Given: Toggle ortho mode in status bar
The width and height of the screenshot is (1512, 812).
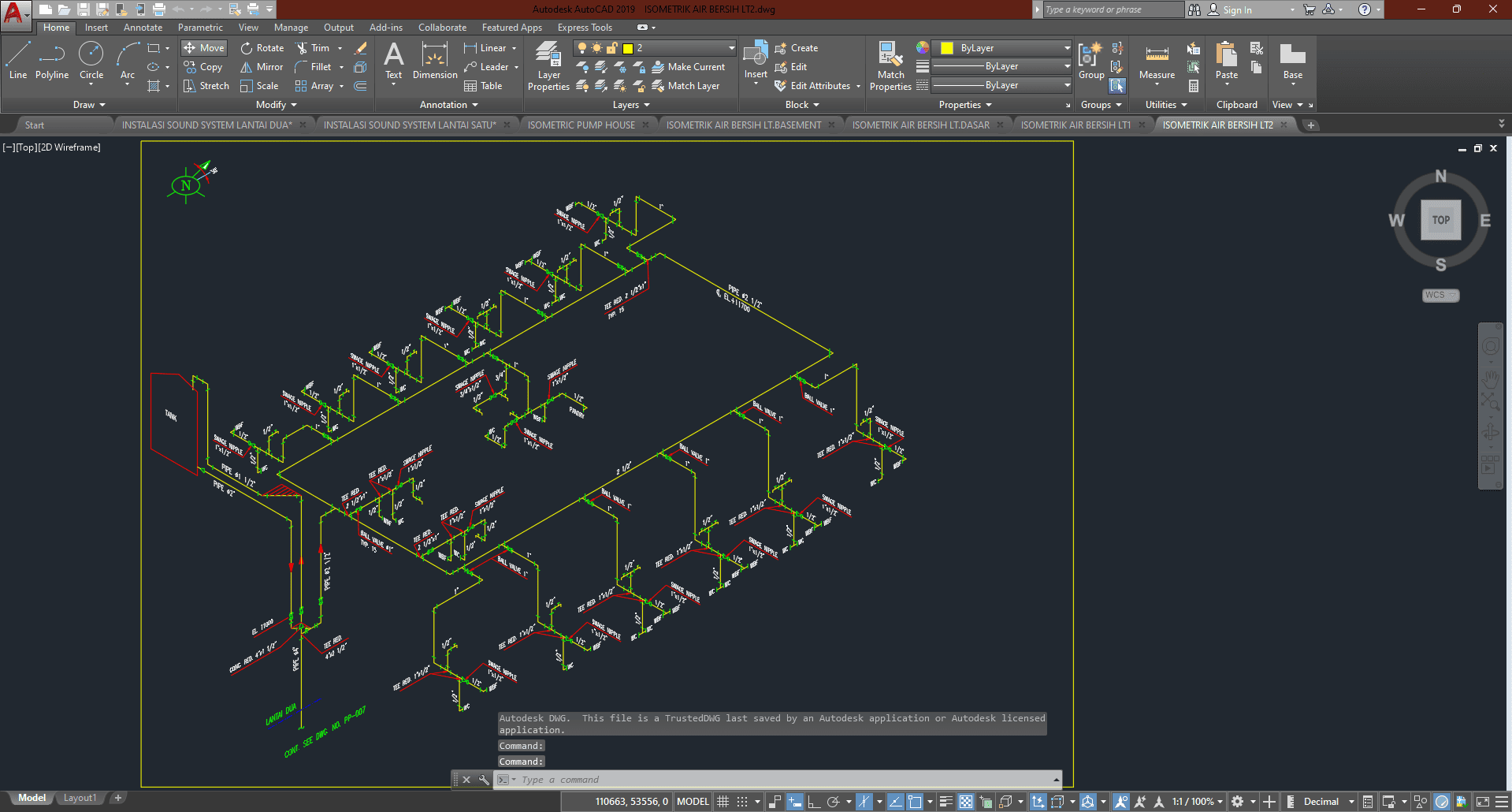Looking at the screenshot, I should (814, 802).
